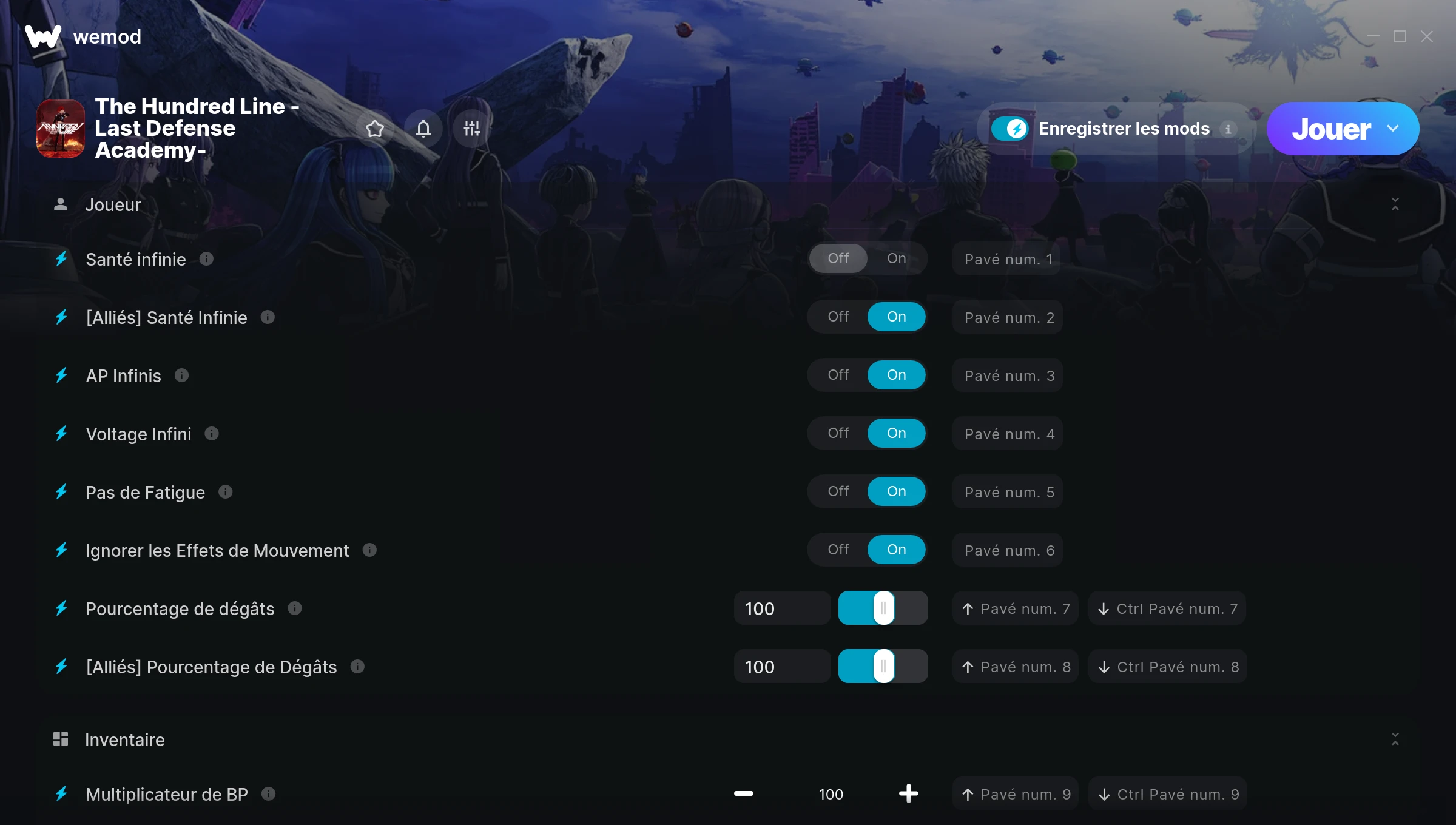This screenshot has height=825, width=1456.
Task: Click the plus icon for Multiplicateur de BP
Action: 908,793
